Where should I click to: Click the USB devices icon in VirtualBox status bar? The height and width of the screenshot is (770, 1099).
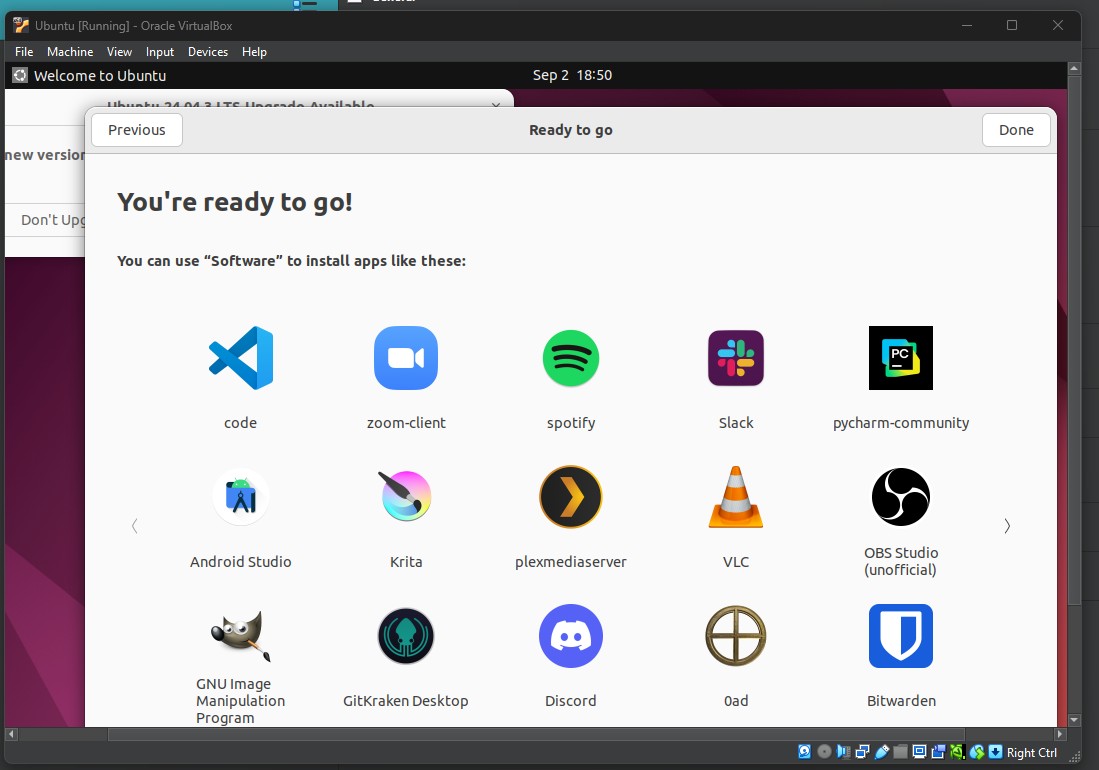point(882,751)
